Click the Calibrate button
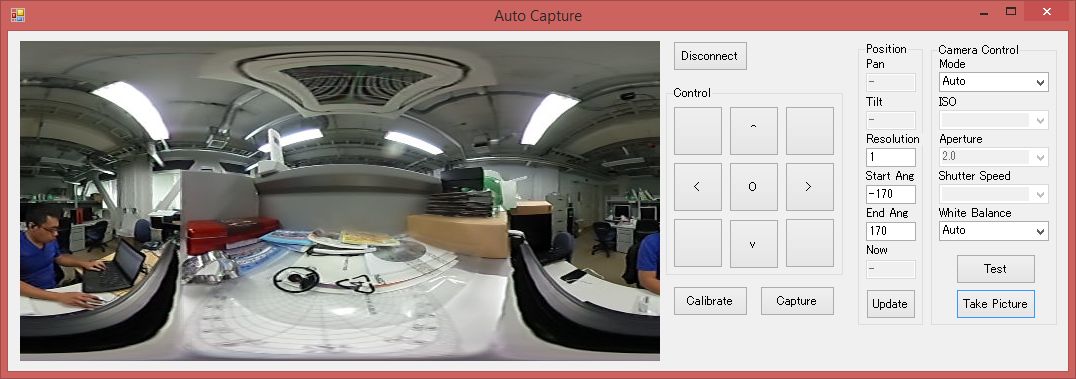 710,301
